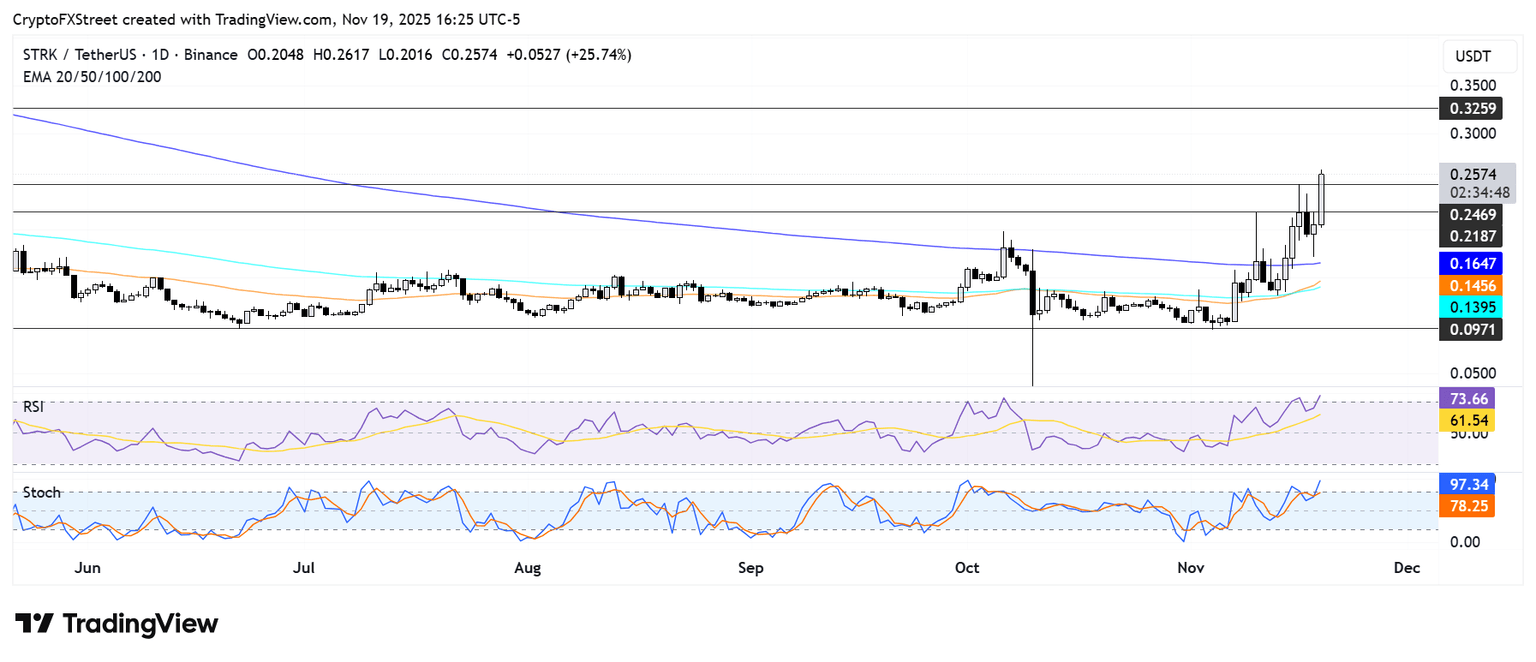1536x662 pixels.
Task: Select the orange 0.1456 EMA label
Action: coord(1467,286)
